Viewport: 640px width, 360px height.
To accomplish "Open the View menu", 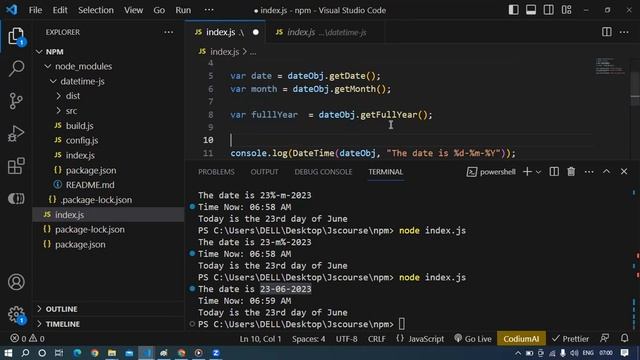I will (133, 10).
